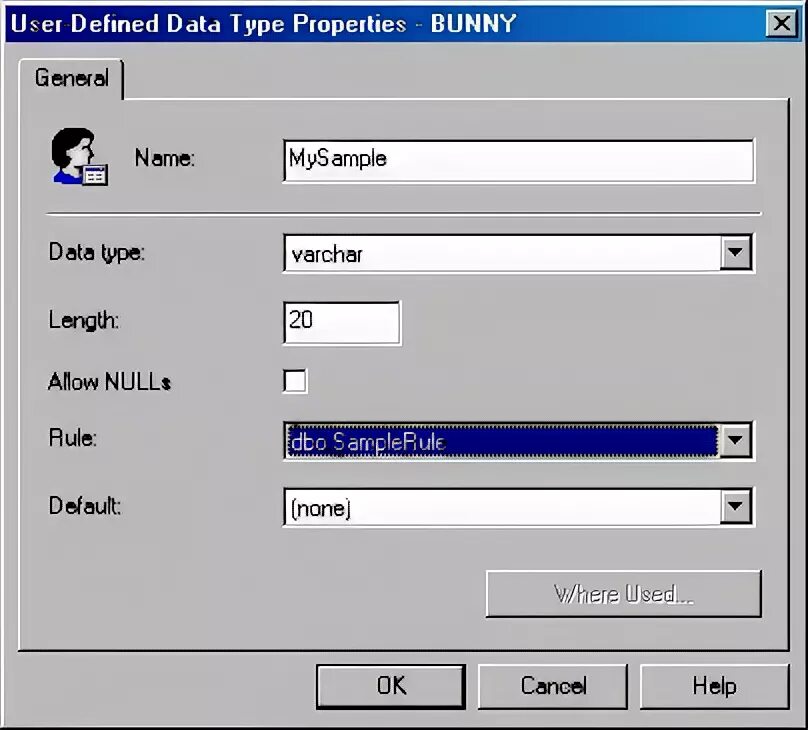This screenshot has width=808, height=730.
Task: Expand the Rule dropdown arrow
Action: tap(735, 440)
